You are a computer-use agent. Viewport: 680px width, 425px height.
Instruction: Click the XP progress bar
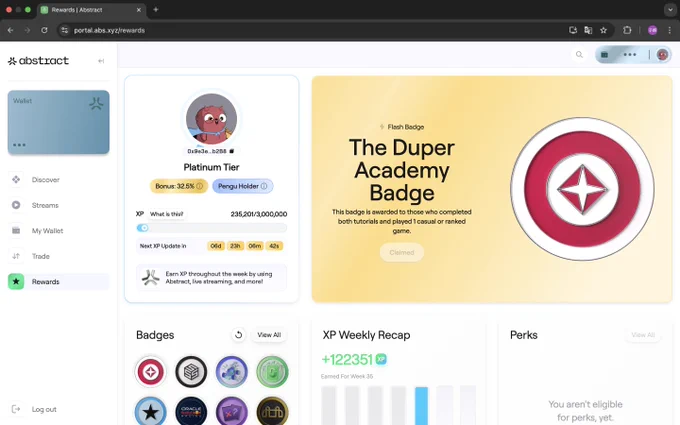click(x=212, y=228)
